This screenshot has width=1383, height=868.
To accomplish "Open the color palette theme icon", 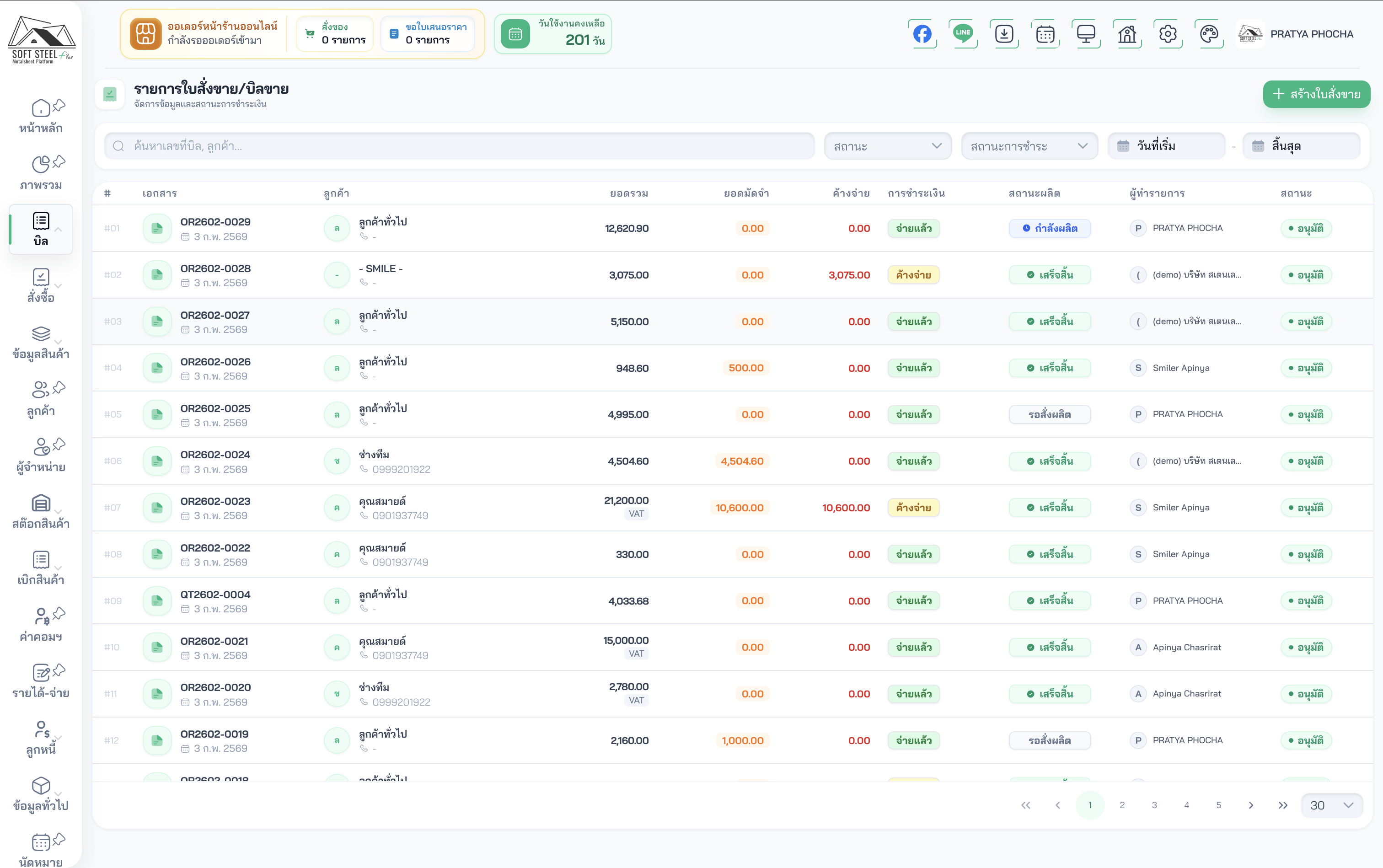I will click(x=1208, y=34).
